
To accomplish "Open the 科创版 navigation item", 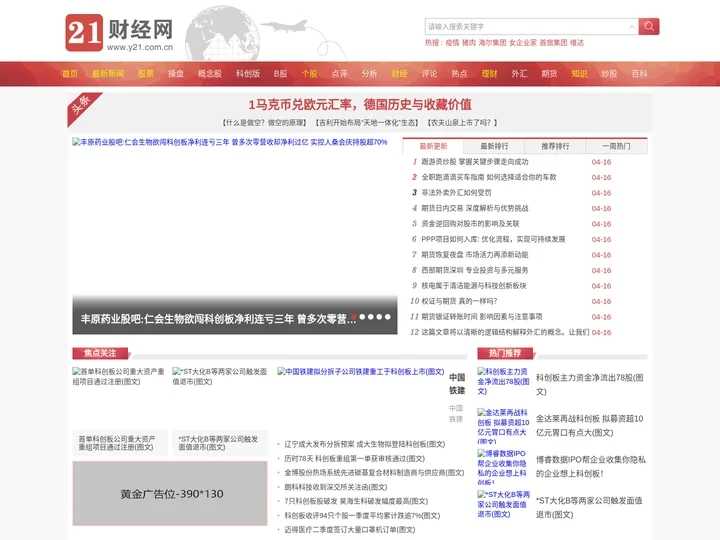I will point(248,73).
